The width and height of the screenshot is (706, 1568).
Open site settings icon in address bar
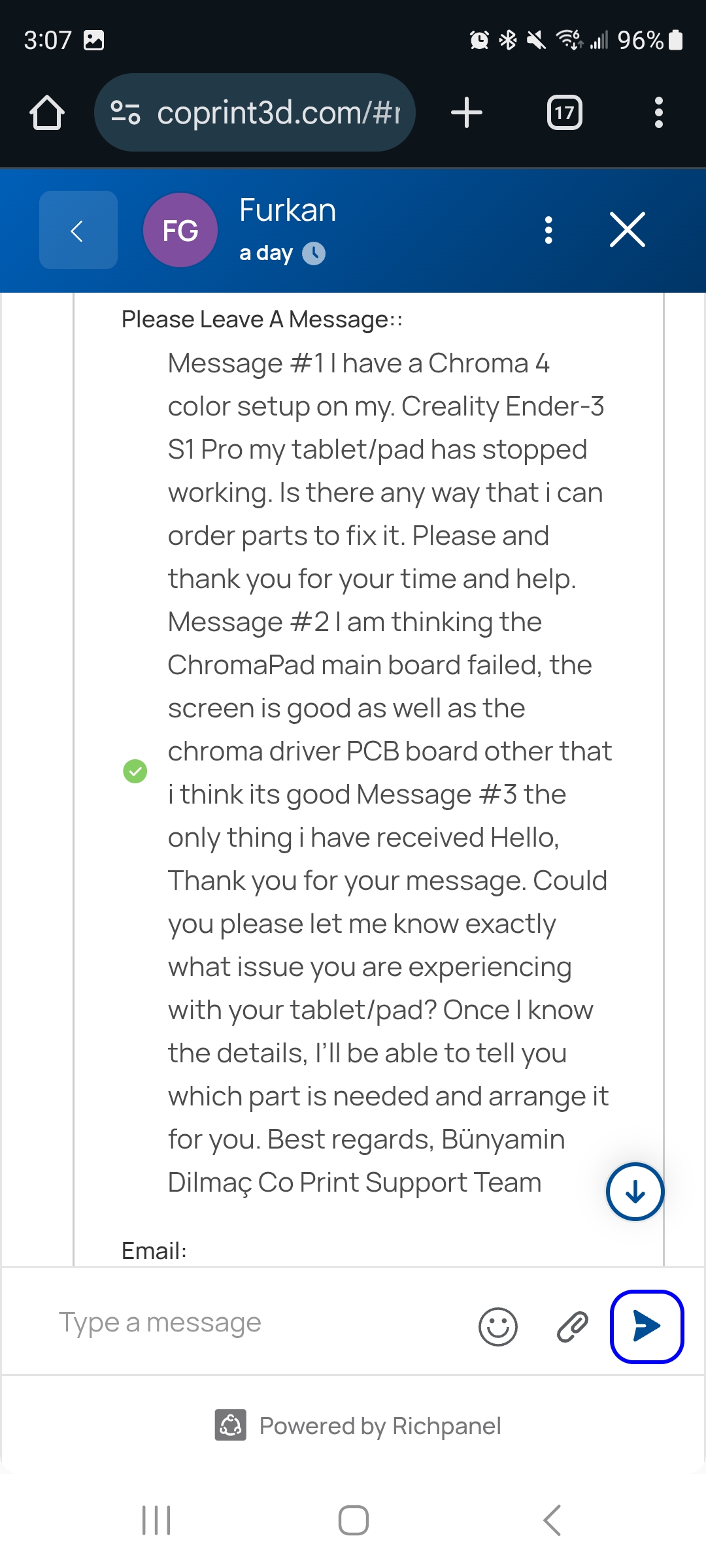click(125, 112)
